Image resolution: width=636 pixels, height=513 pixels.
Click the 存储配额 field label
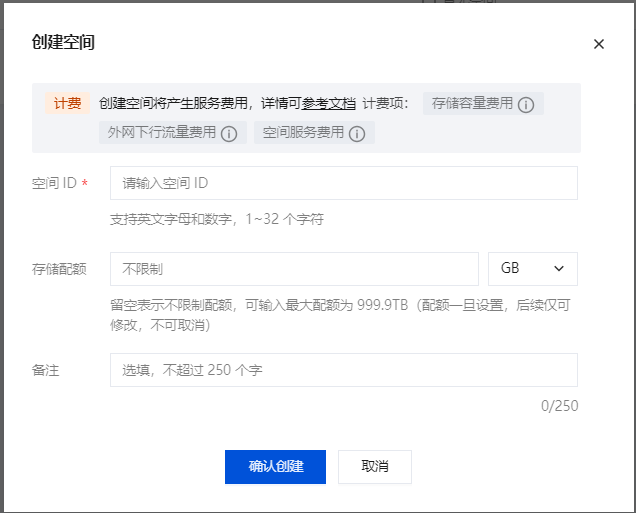(59, 269)
